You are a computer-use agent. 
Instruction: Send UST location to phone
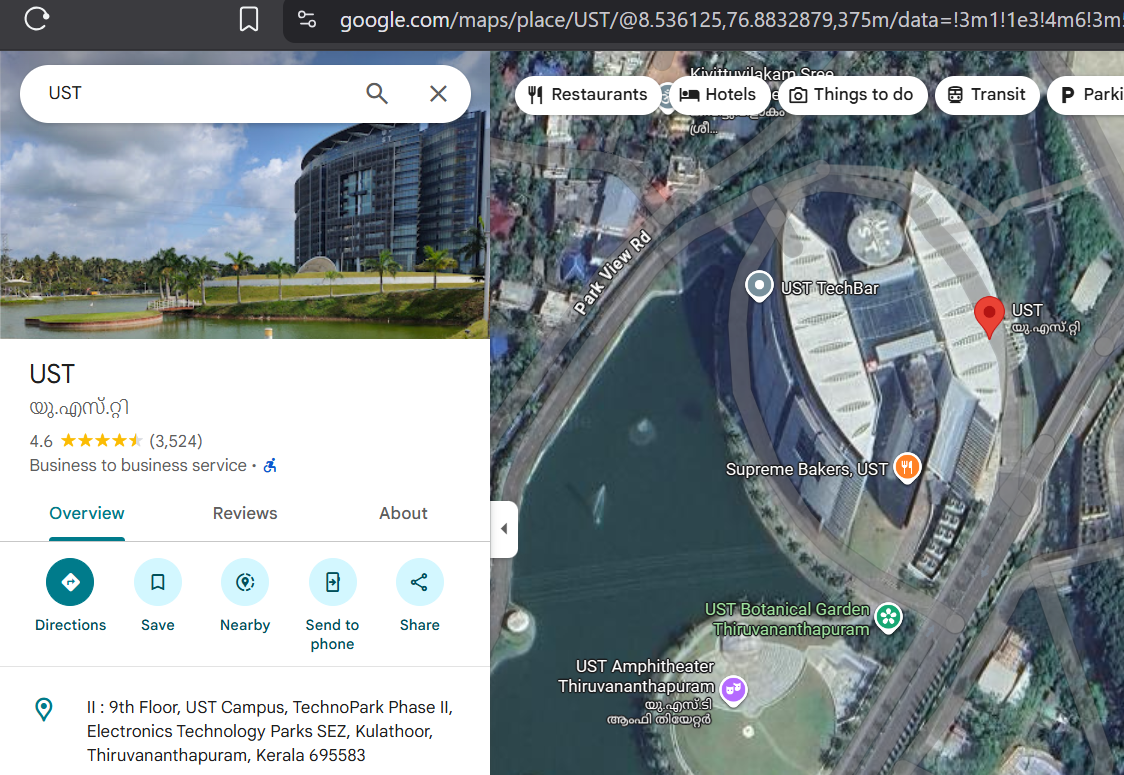332,582
